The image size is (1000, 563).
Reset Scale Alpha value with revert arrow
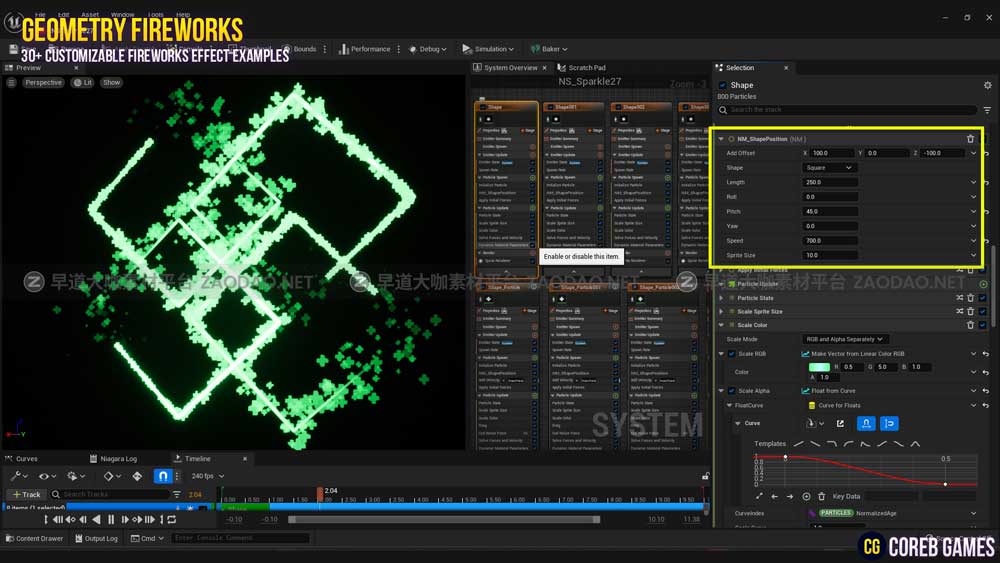point(985,391)
